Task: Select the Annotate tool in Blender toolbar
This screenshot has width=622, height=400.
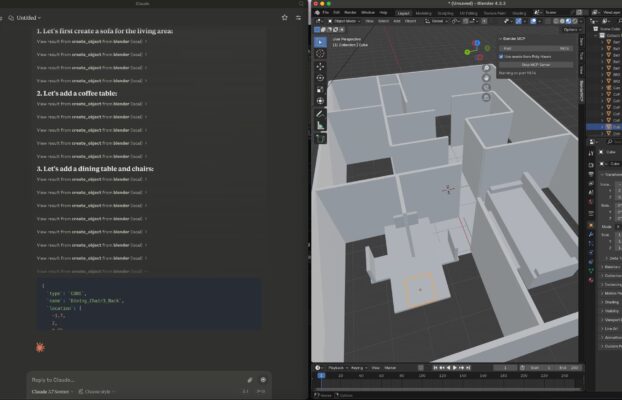Action: 320,114
